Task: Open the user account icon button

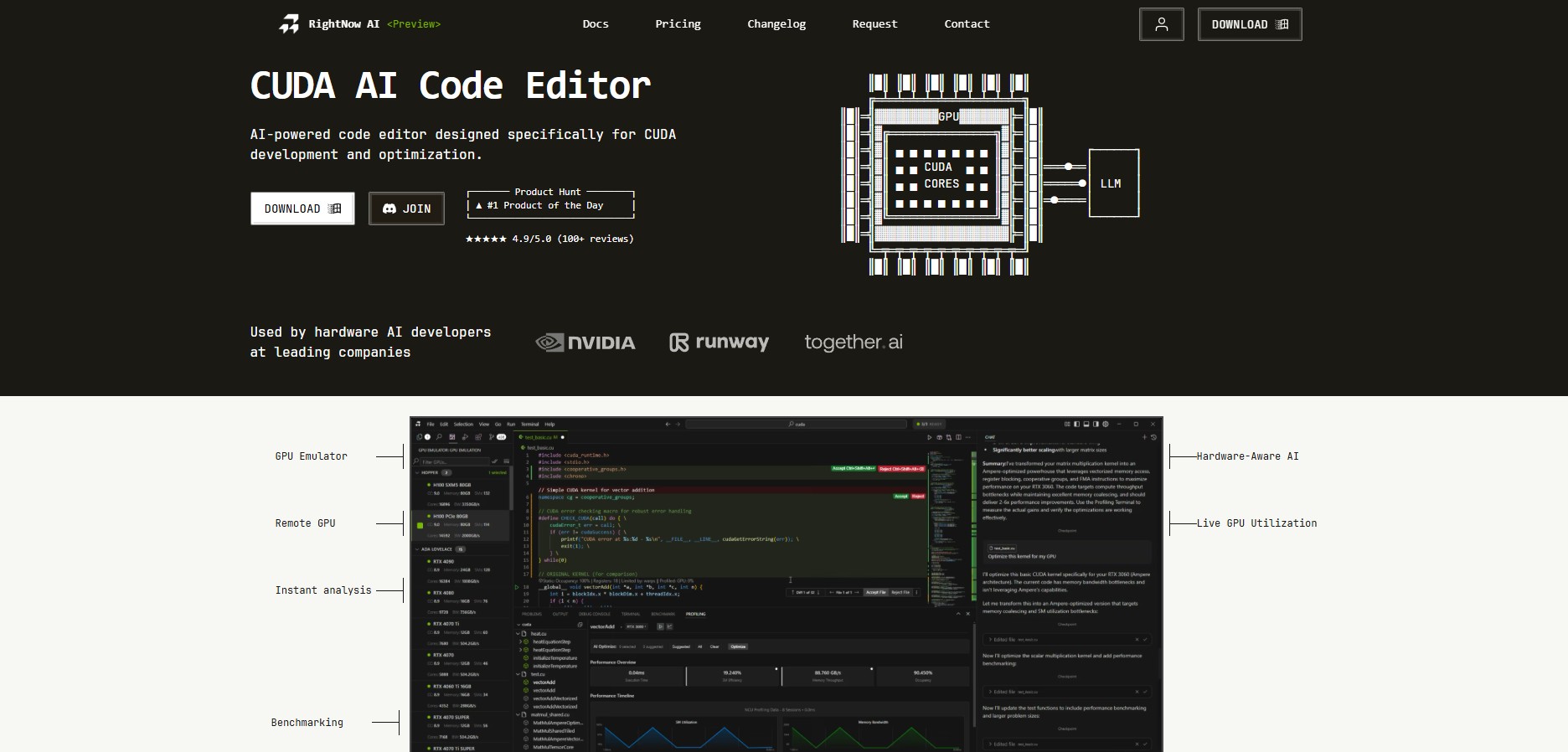Action: point(1161,24)
